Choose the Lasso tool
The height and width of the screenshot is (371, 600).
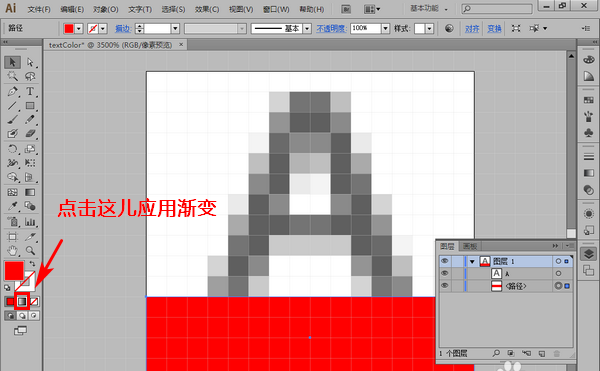pos(30,76)
